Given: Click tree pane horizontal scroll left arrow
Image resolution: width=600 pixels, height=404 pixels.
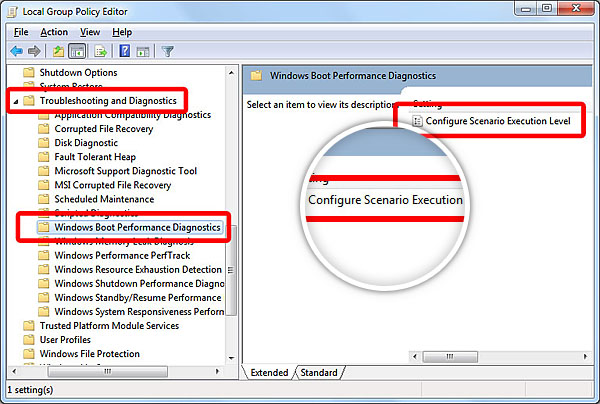Looking at the screenshot, I should [14, 371].
